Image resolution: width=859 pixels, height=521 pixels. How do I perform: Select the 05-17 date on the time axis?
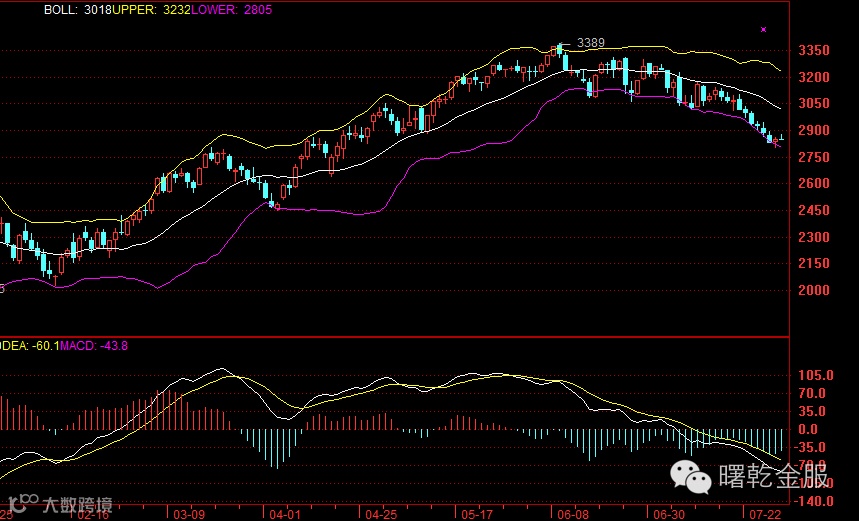pos(477,514)
